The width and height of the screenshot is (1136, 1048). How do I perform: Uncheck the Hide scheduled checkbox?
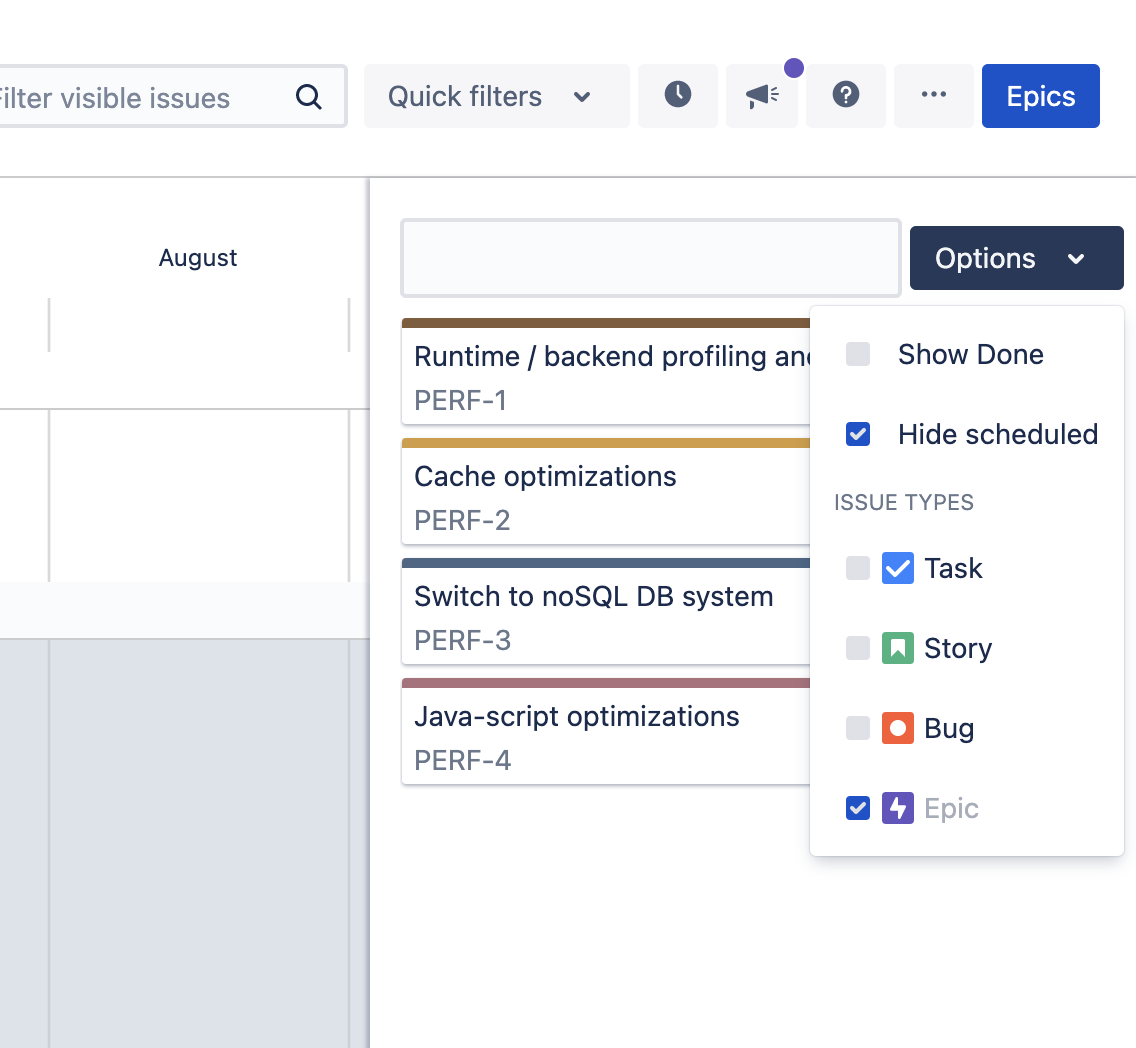pyautogui.click(x=858, y=435)
